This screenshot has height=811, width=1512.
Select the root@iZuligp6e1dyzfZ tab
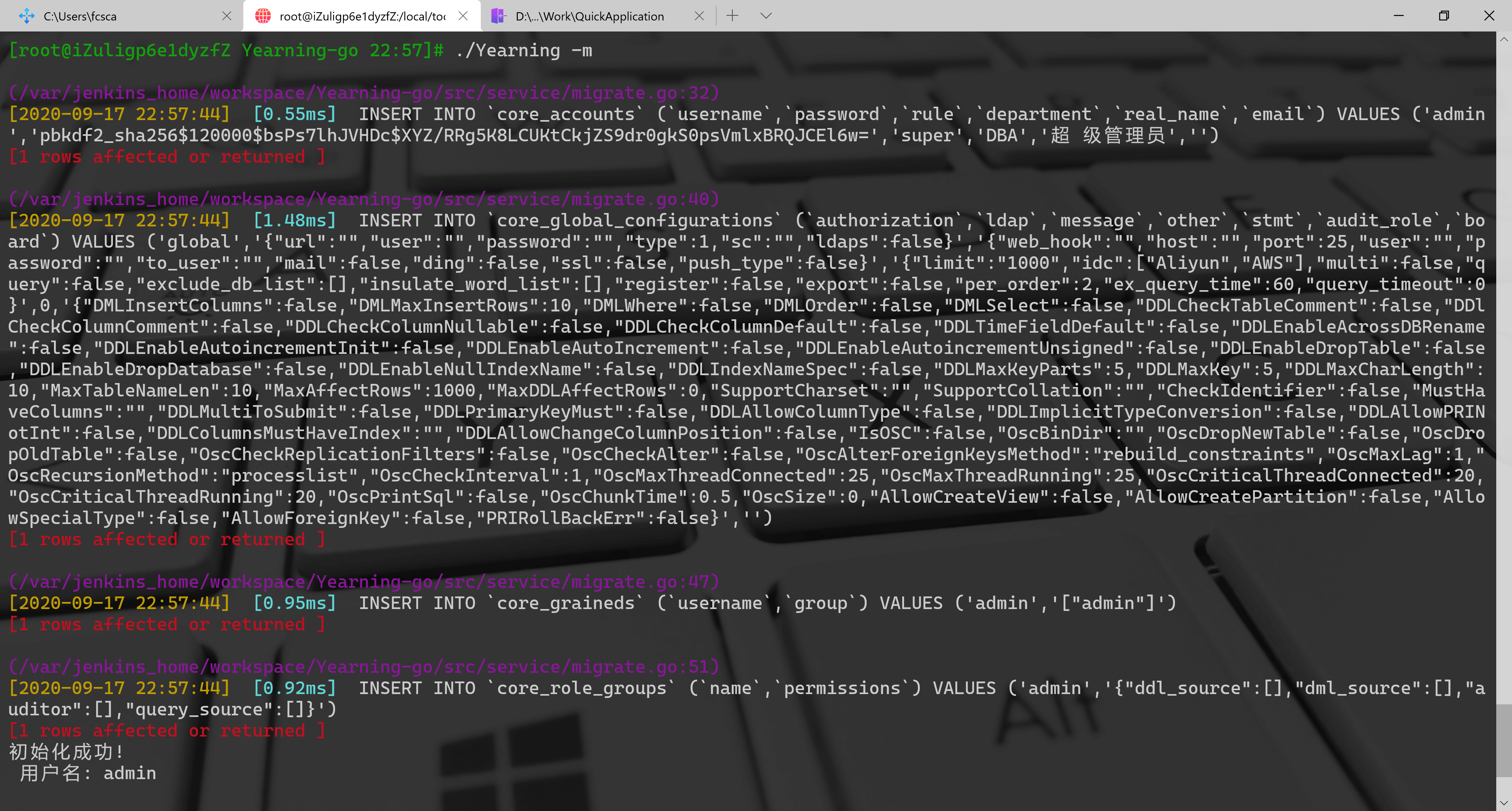[x=362, y=17]
